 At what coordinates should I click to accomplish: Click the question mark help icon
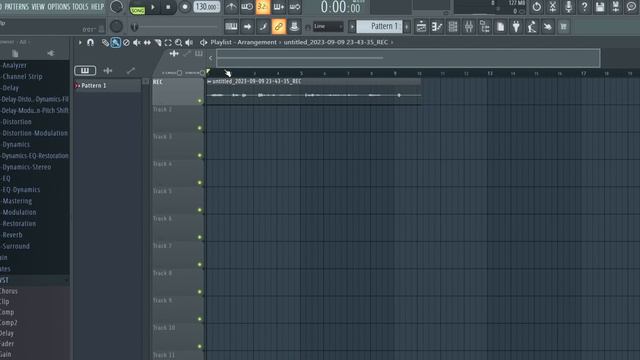[584, 7]
